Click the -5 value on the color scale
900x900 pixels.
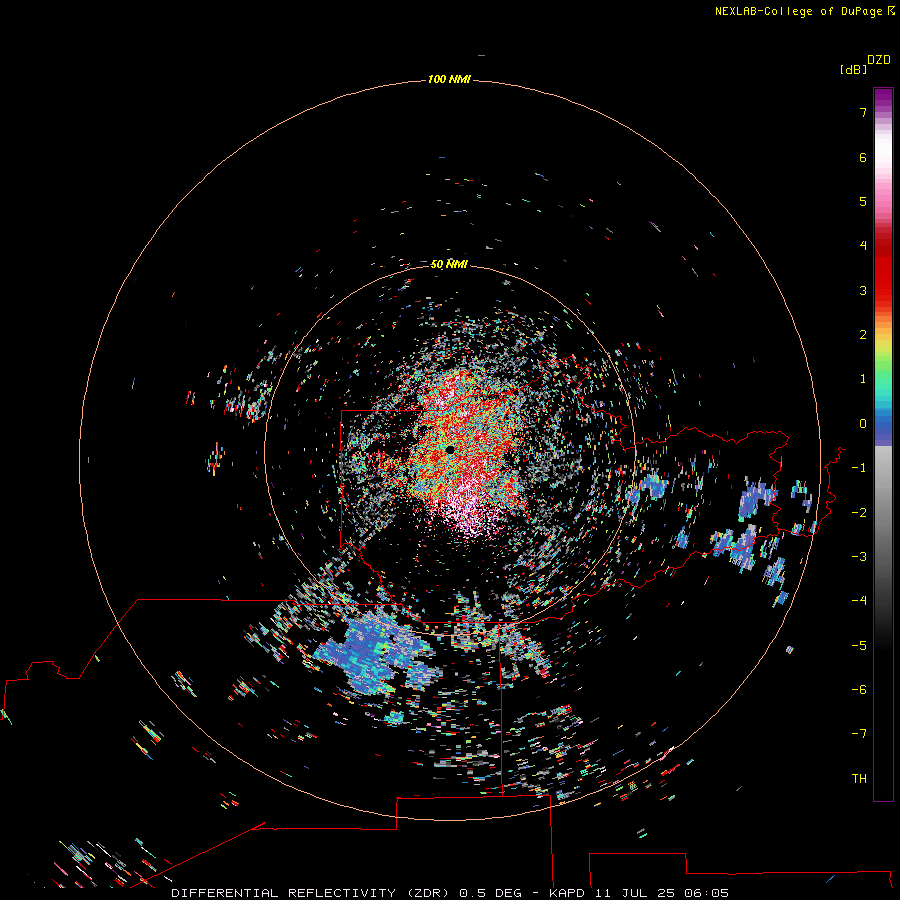[x=859, y=646]
